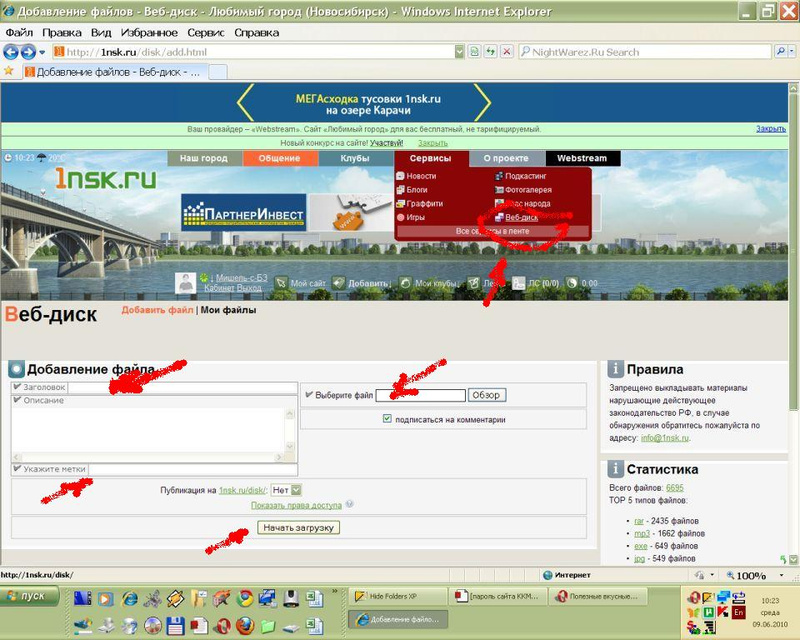Open the Веб-диск link in Сервисы menu
This screenshot has height=640, width=800.
(x=521, y=217)
